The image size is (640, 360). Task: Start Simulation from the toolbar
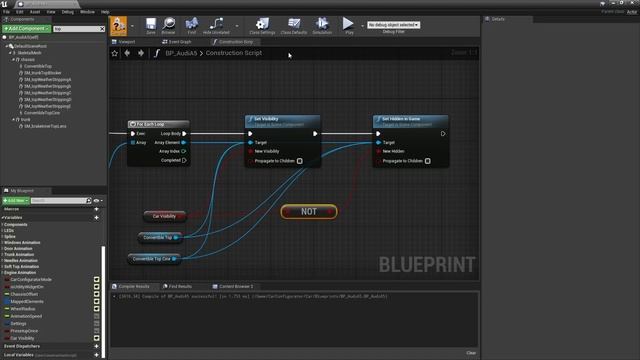tap(322, 25)
